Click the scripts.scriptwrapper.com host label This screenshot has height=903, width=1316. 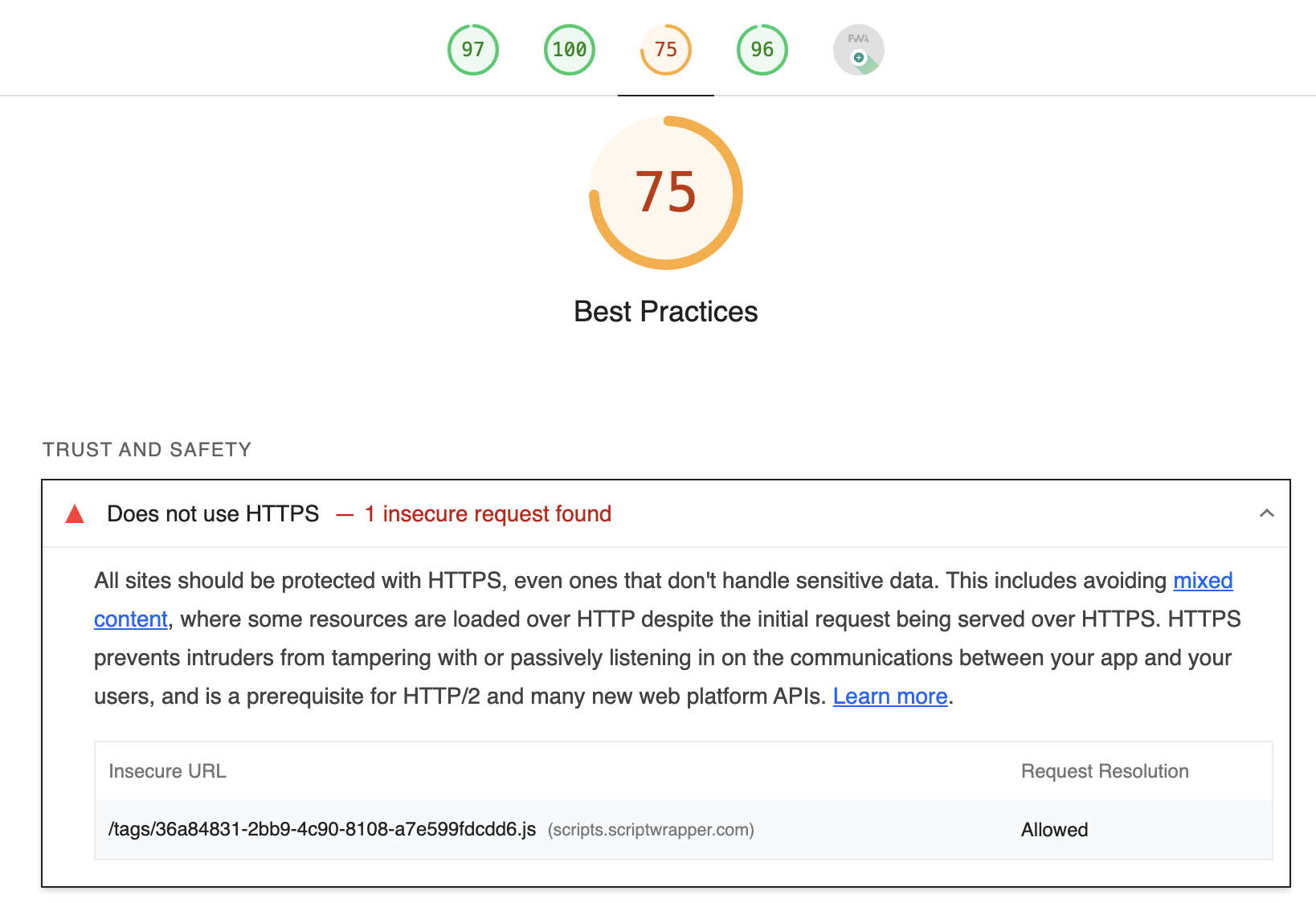(x=651, y=830)
